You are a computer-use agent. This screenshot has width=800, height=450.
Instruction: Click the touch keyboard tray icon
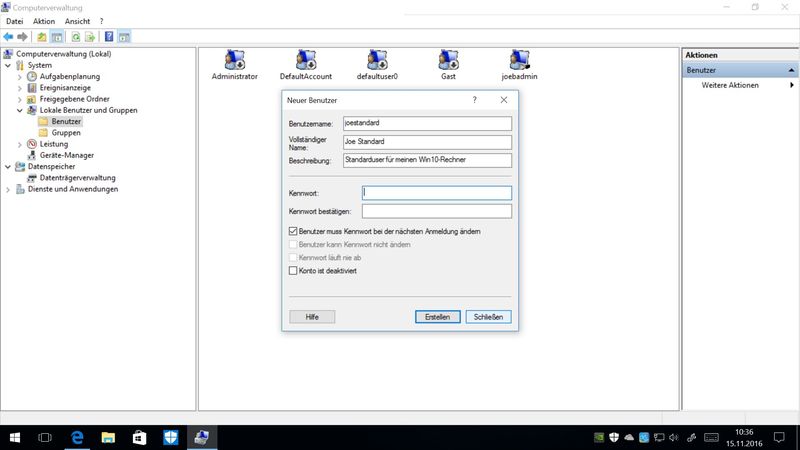pos(711,437)
